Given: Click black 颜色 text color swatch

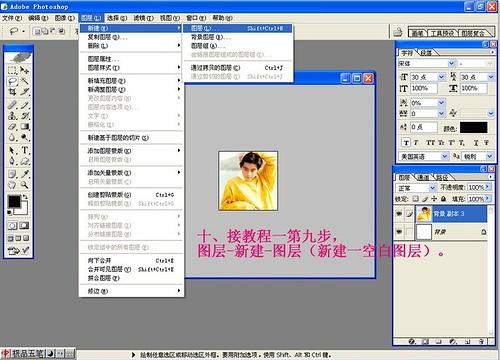Looking at the screenshot, I should (473, 127).
